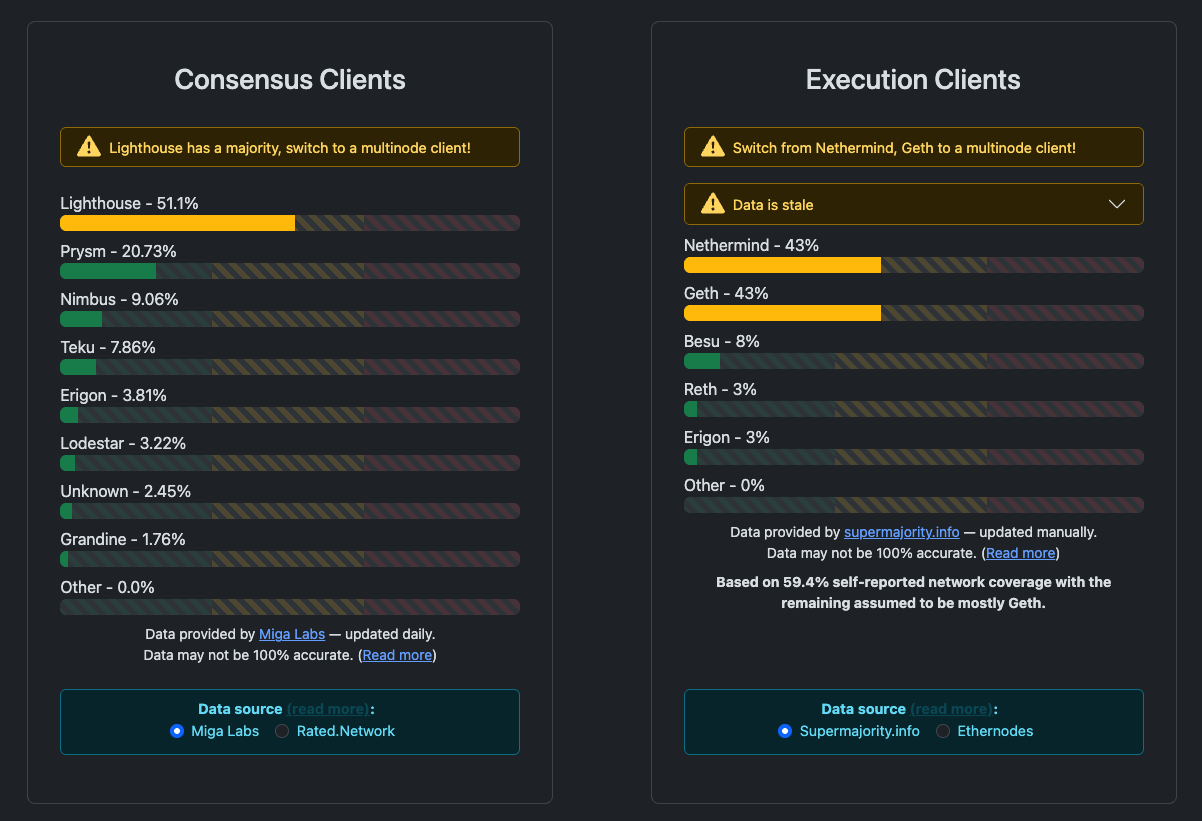Click the Lighthouse - 51.1% label

point(129,203)
